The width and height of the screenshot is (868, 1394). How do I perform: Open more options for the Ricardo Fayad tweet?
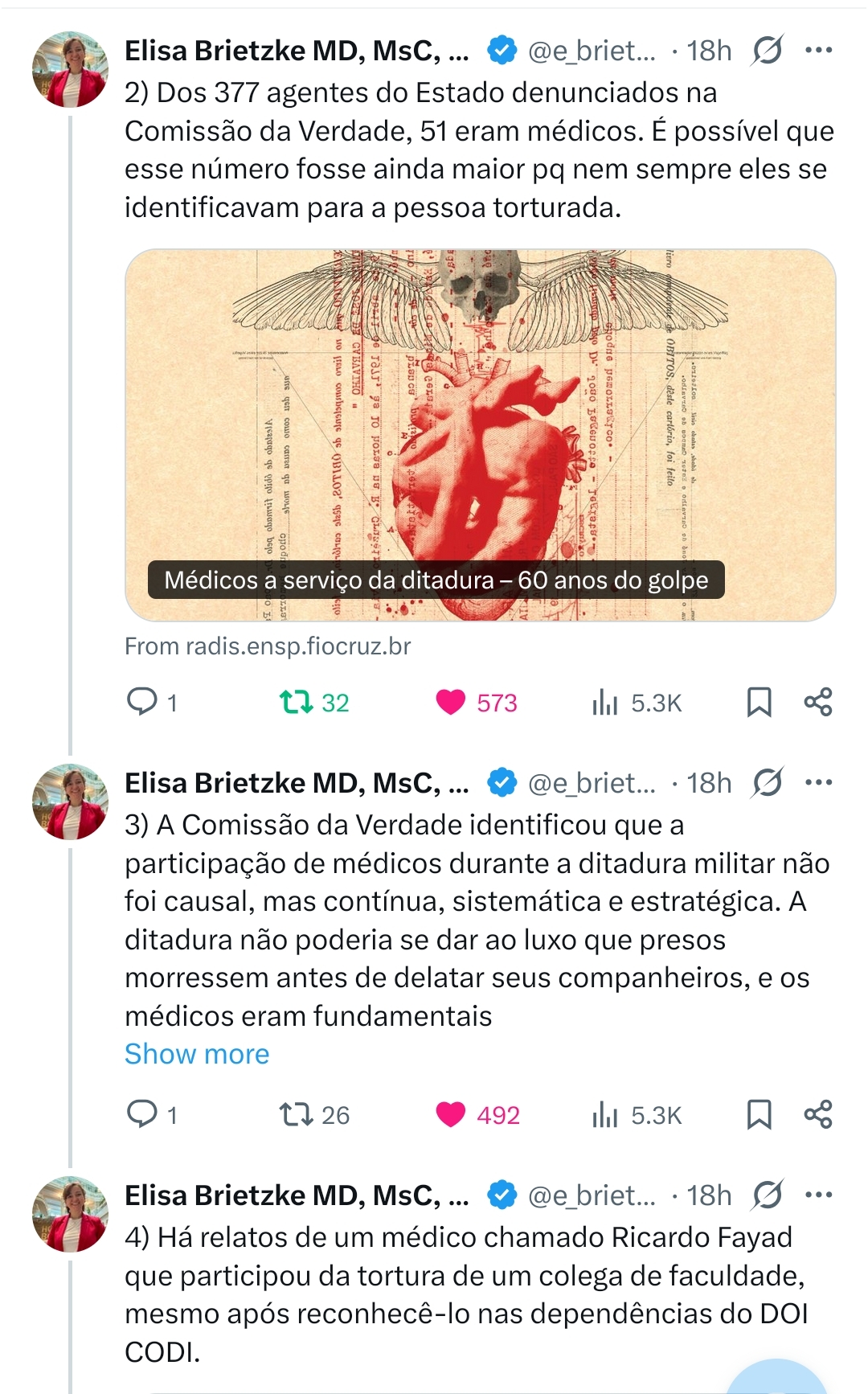pos(818,1195)
